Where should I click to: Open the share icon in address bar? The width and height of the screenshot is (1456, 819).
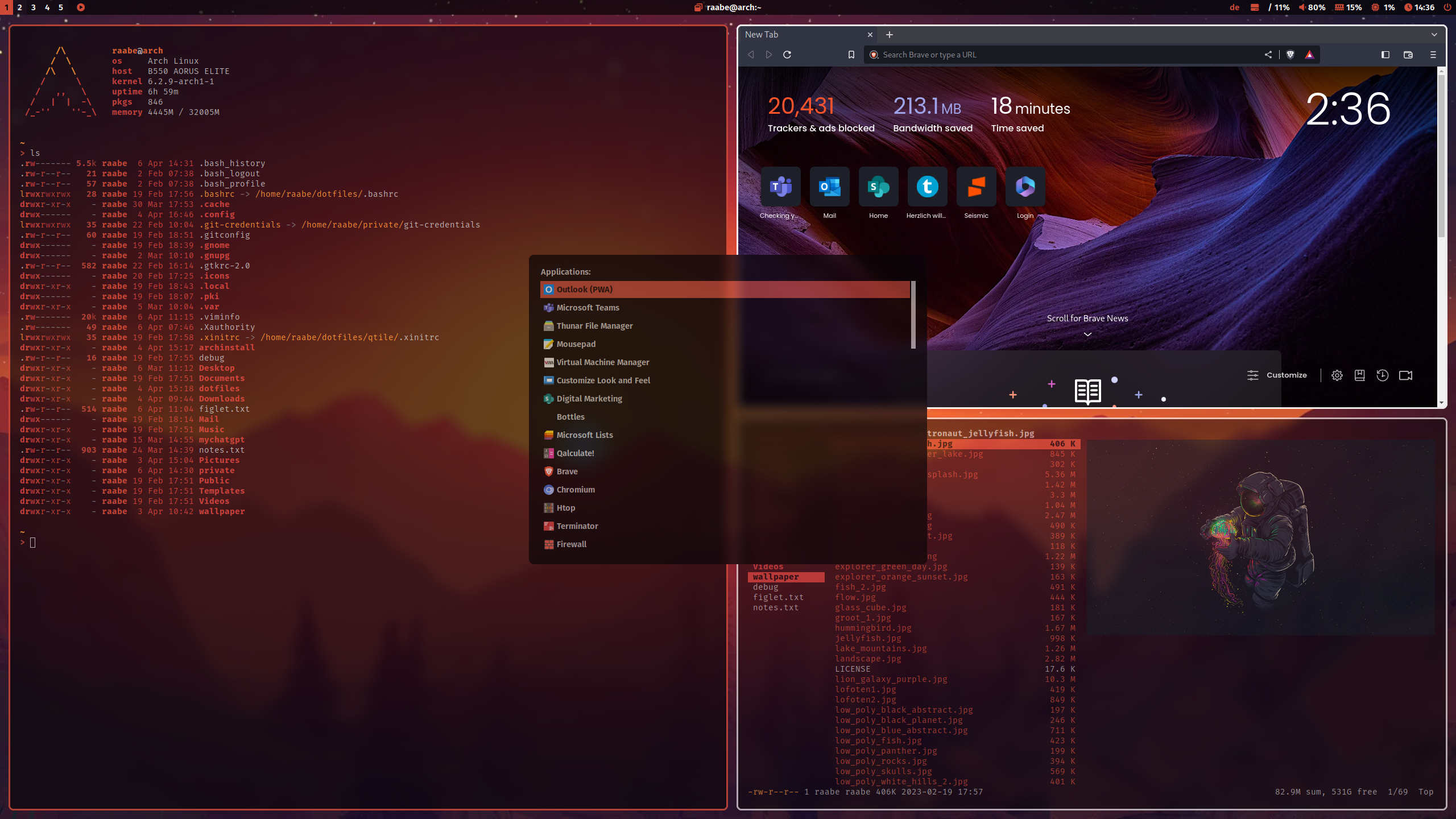click(1268, 55)
